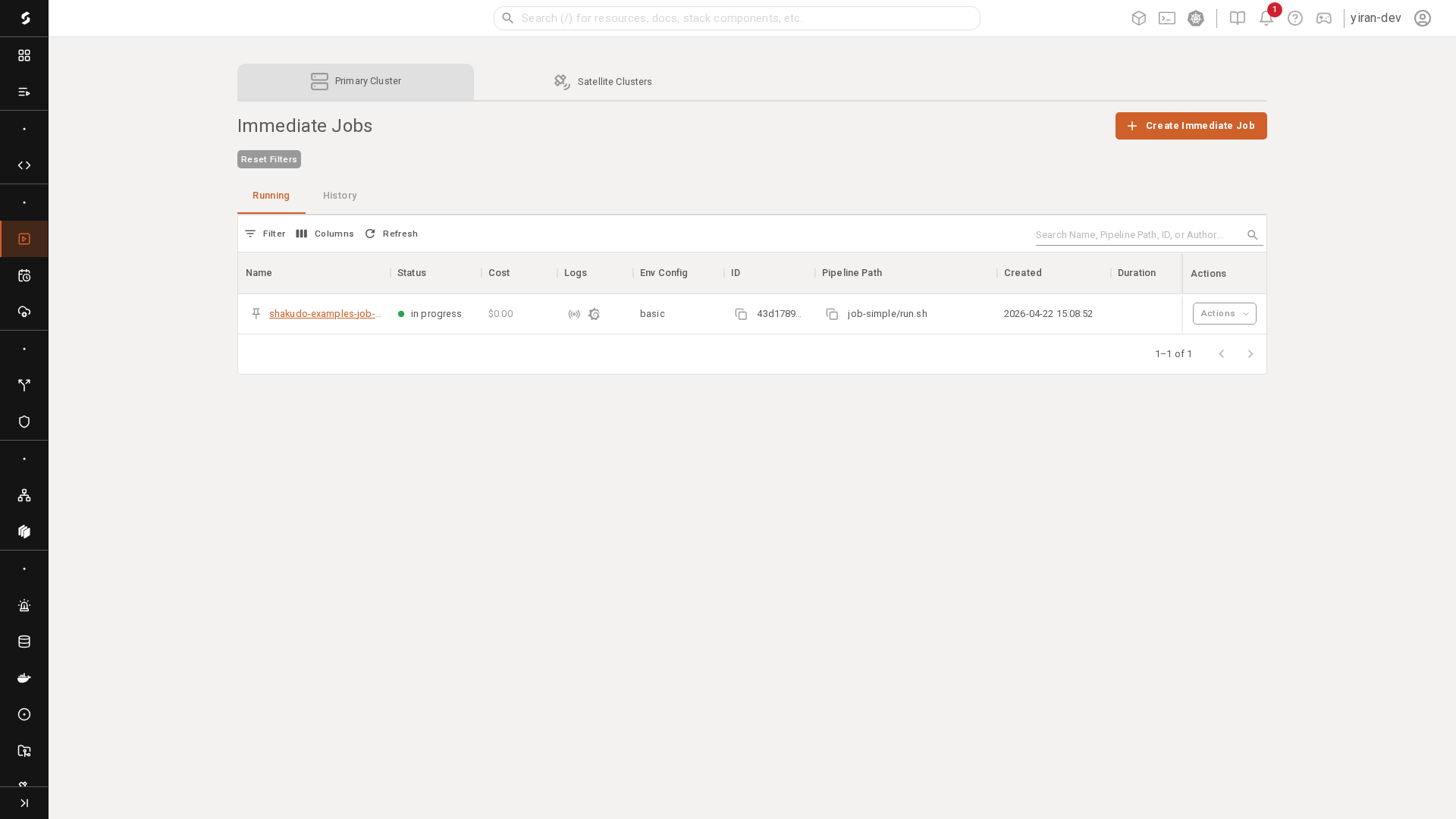The image size is (1456, 819).
Task: Open the Columns selector
Action: click(325, 234)
